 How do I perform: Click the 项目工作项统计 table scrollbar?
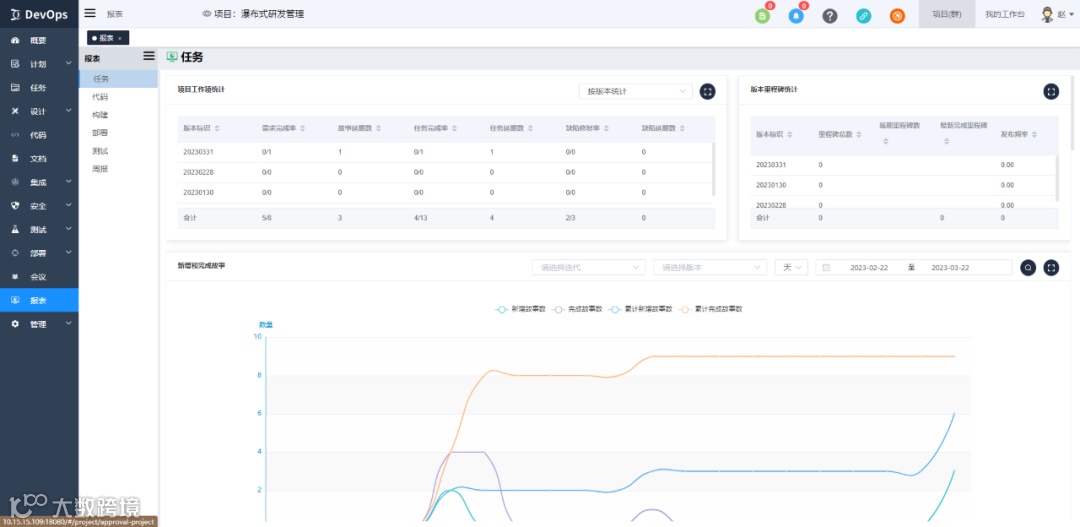pyautogui.click(x=713, y=169)
